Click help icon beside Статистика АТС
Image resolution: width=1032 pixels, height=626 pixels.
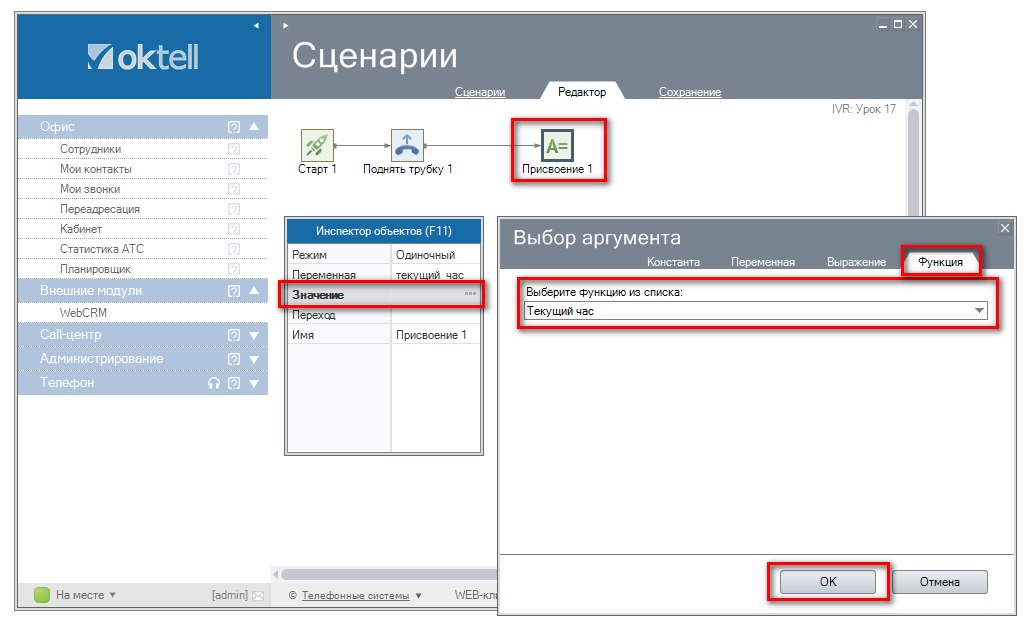click(234, 249)
